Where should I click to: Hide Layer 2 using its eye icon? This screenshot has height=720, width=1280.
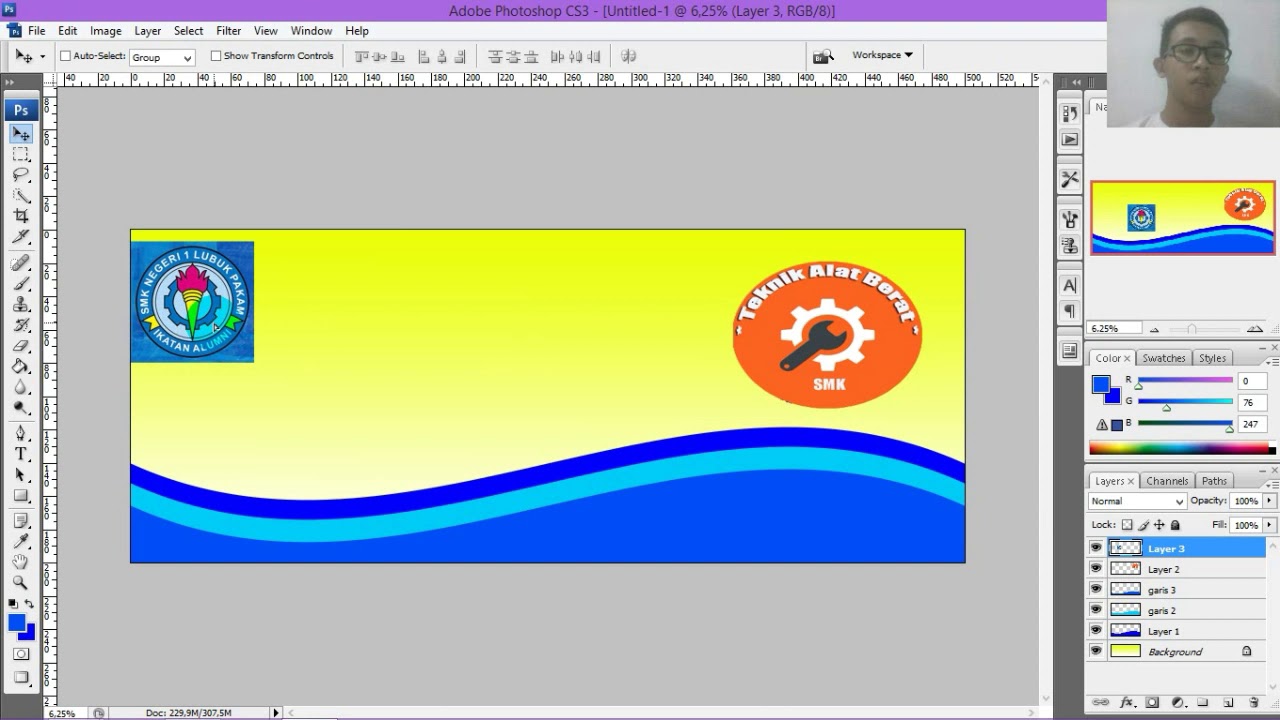[1096, 569]
